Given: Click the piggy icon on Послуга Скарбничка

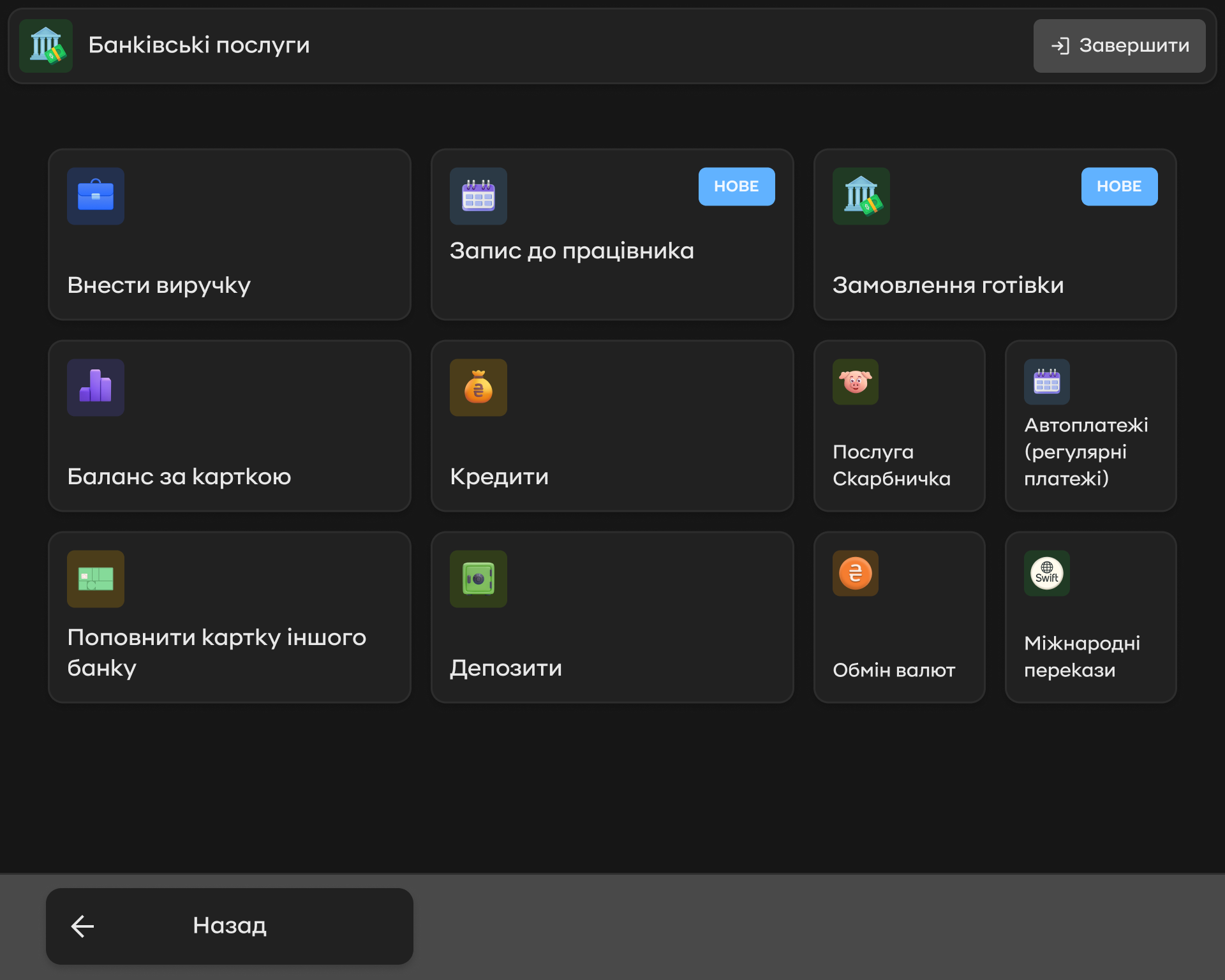Looking at the screenshot, I should tap(856, 382).
